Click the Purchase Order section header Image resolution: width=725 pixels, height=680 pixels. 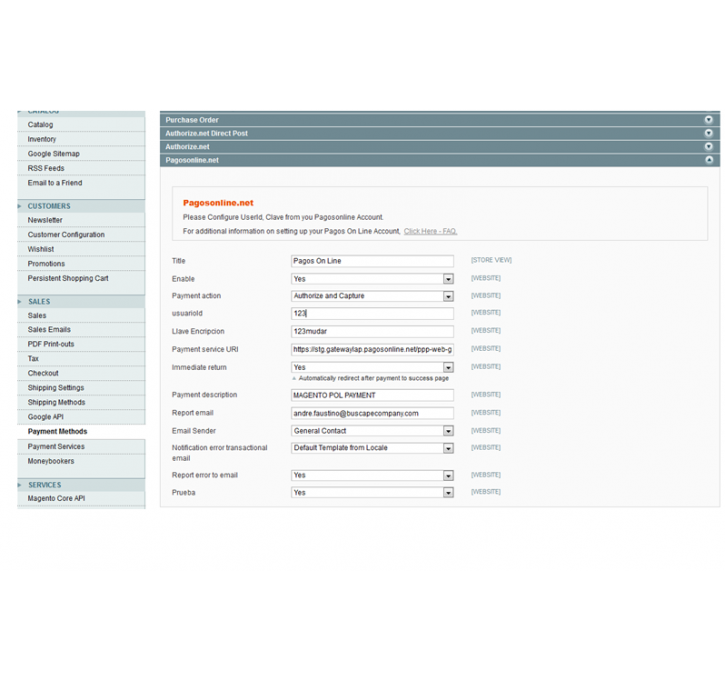tap(440, 120)
